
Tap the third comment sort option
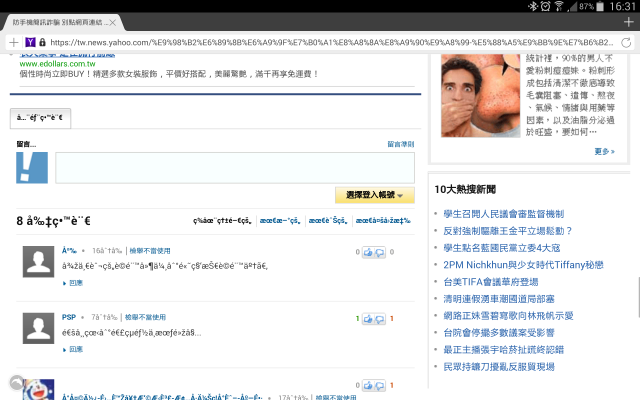point(328,221)
